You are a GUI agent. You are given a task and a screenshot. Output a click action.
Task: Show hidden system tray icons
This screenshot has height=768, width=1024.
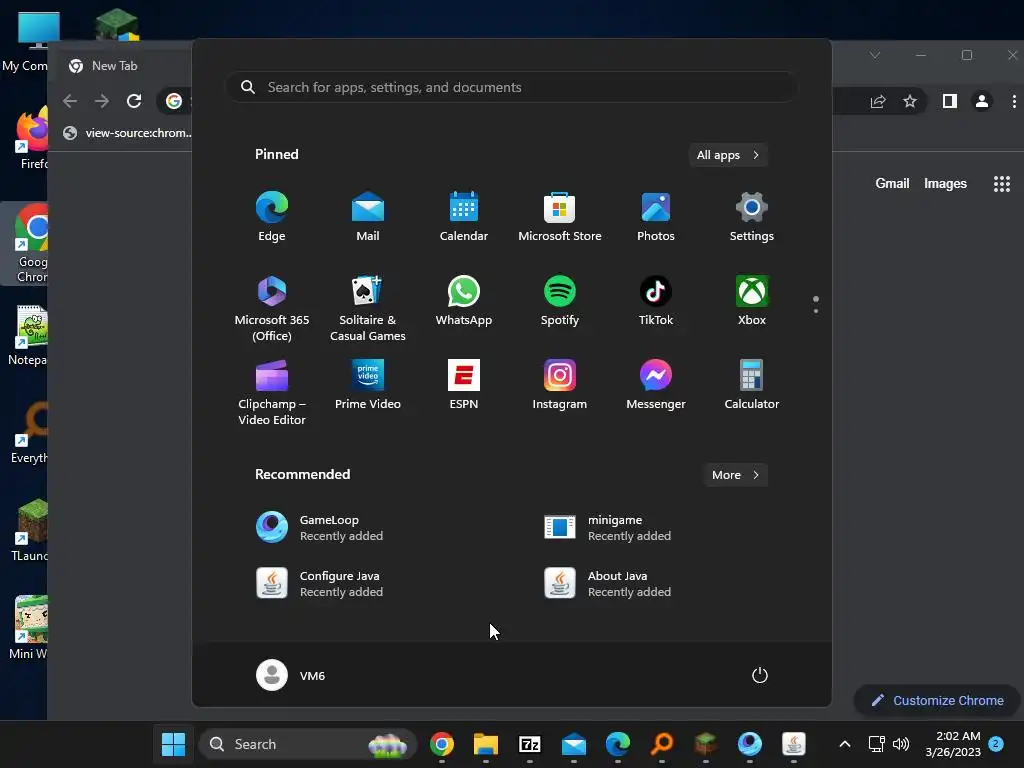(844, 744)
